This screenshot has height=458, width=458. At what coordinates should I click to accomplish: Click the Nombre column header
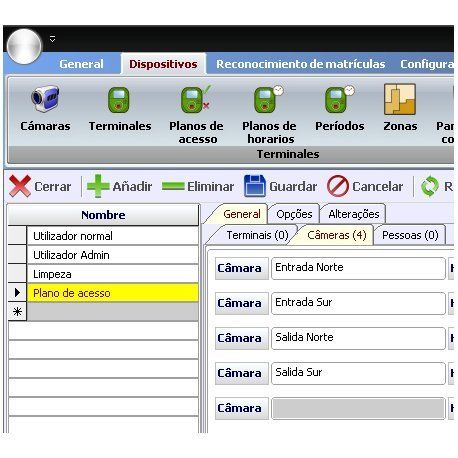point(103,215)
